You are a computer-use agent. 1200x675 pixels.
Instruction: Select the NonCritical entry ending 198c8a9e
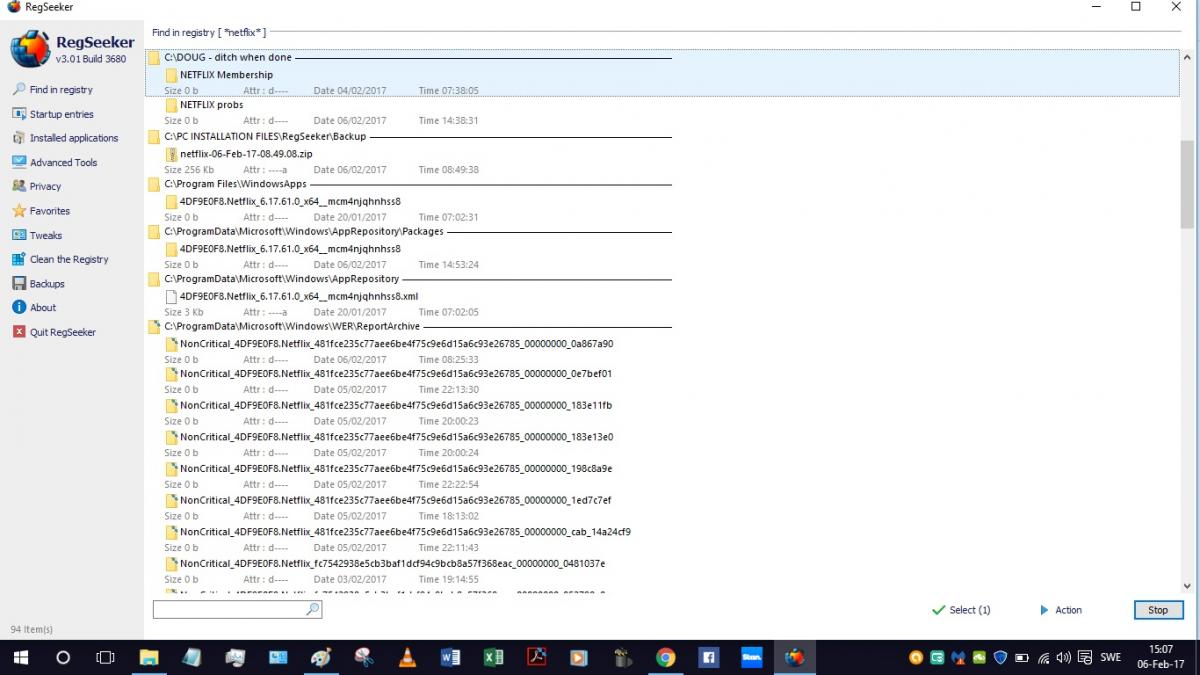click(x=396, y=468)
